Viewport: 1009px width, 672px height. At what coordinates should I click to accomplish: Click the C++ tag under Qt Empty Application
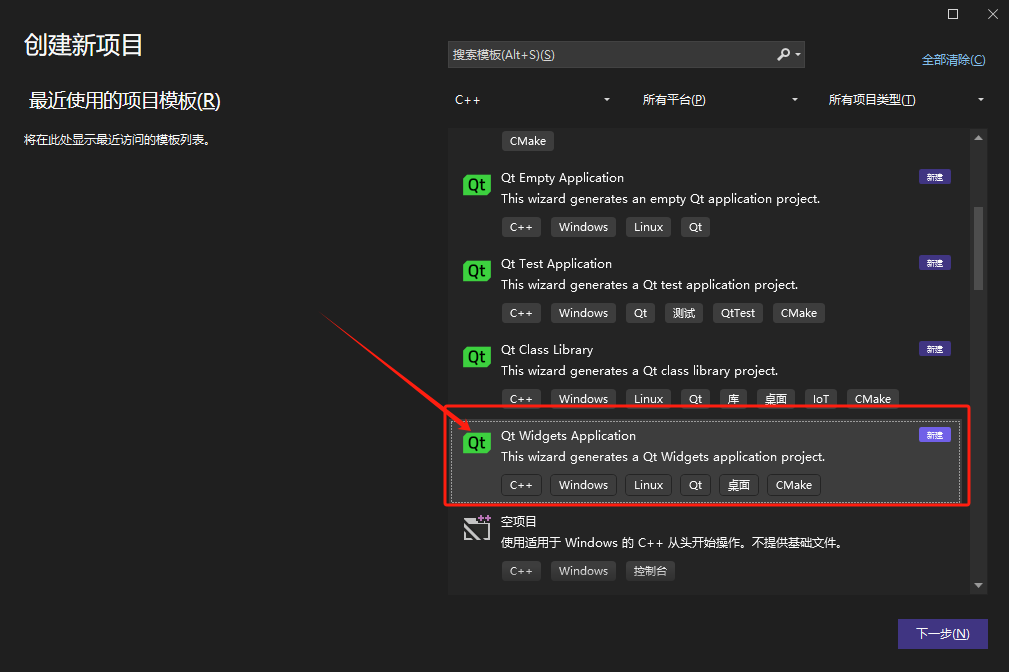(x=521, y=227)
